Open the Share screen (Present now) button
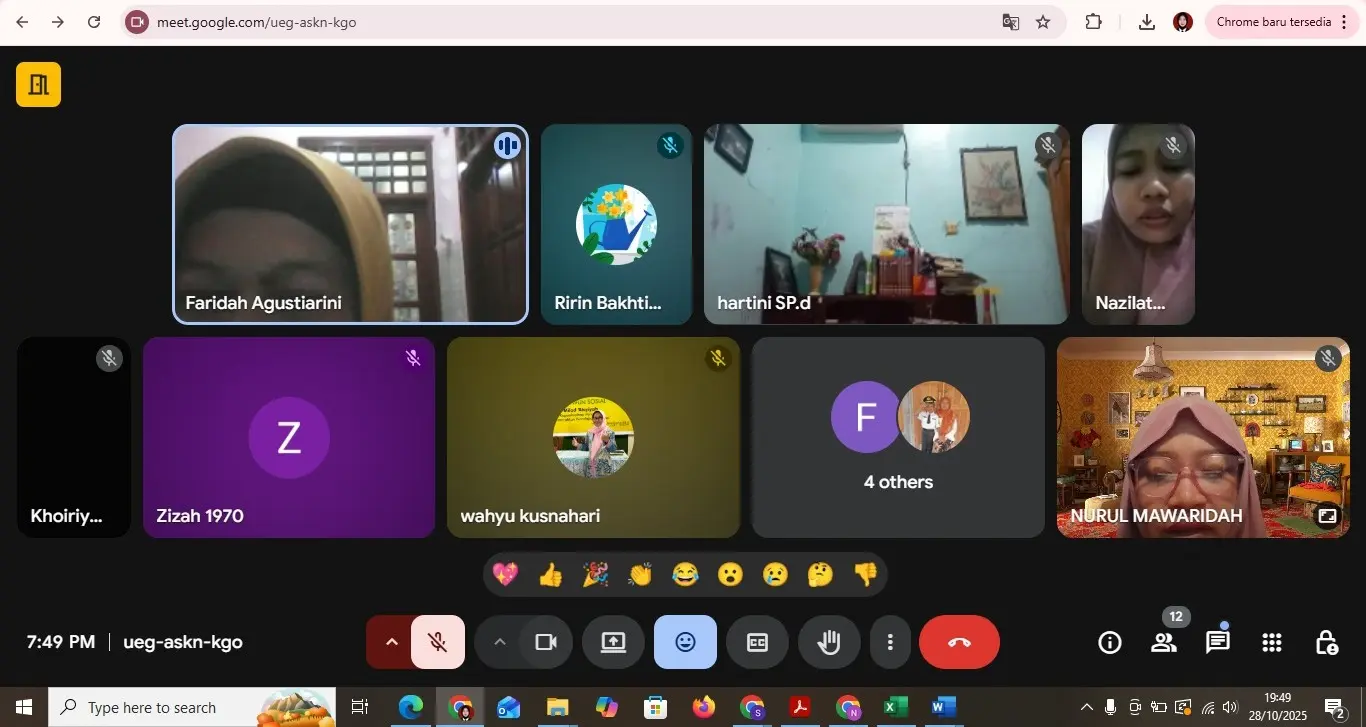Viewport: 1366px width, 727px height. tap(613, 642)
